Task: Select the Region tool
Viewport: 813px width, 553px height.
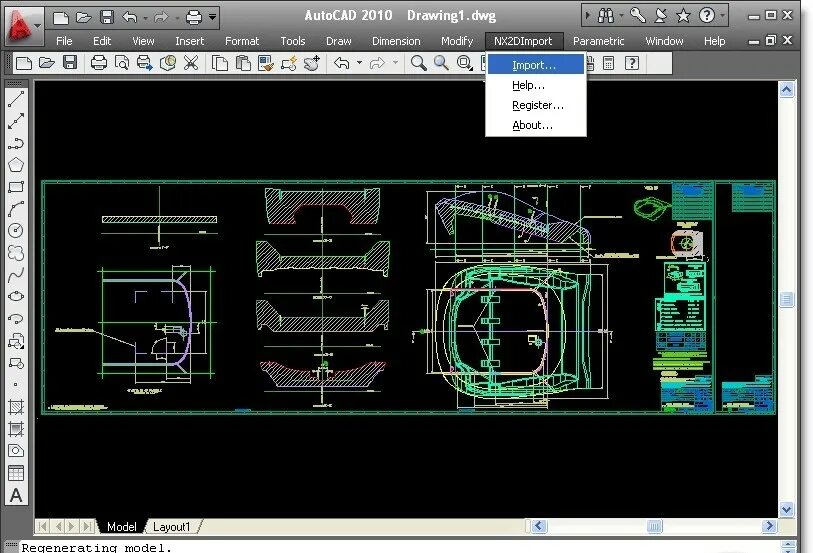Action: pyautogui.click(x=16, y=451)
